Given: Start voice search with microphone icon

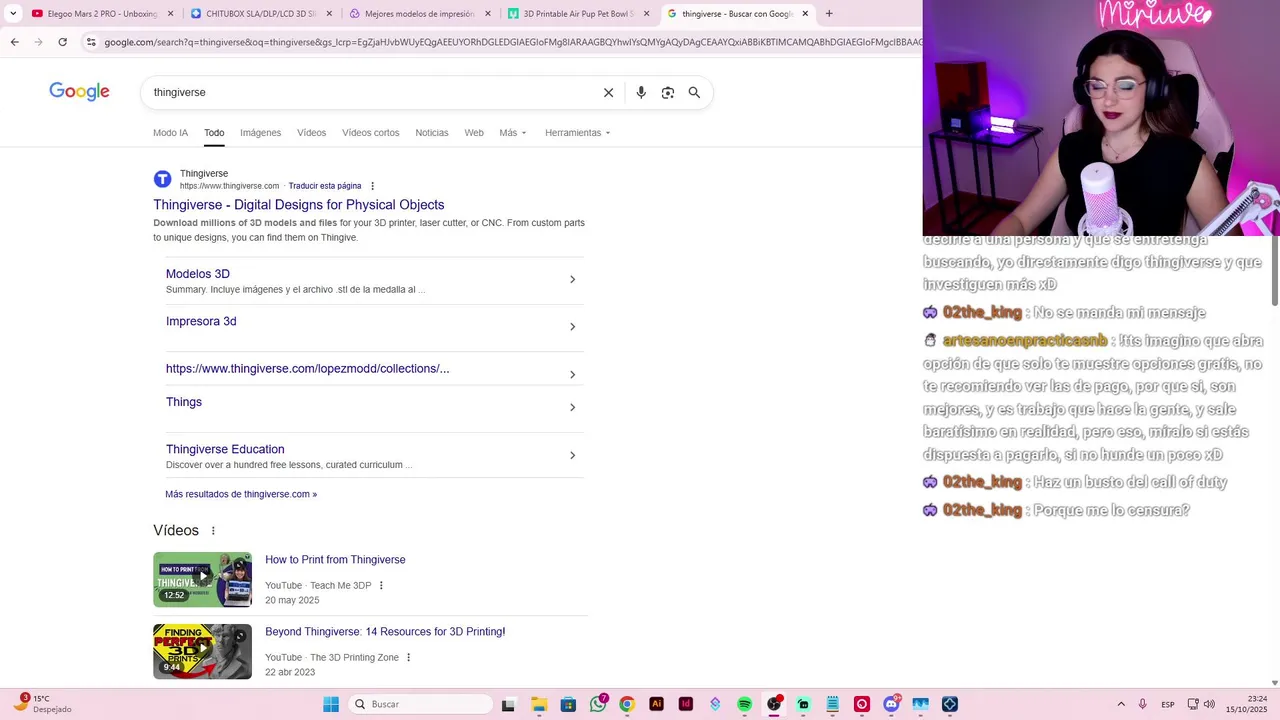Looking at the screenshot, I should tap(641, 92).
